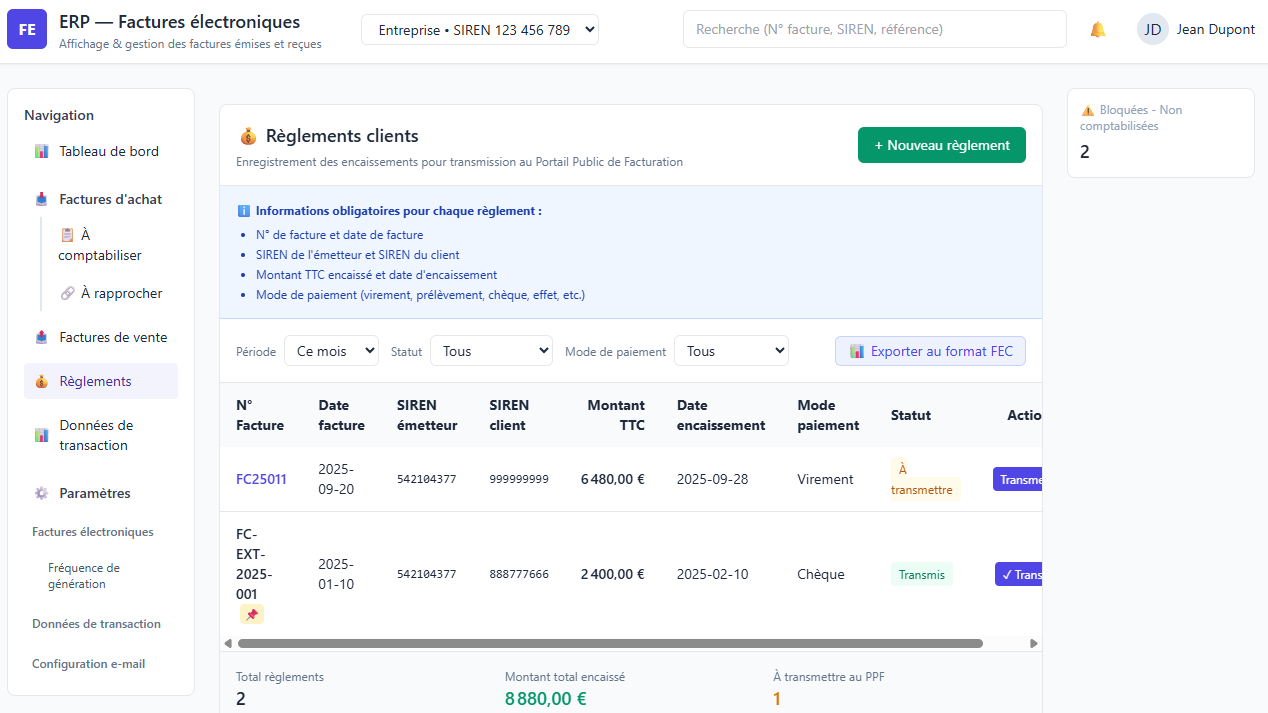The height and width of the screenshot is (713, 1268).
Task: Click the Données de transaction chart icon
Action: 41,435
